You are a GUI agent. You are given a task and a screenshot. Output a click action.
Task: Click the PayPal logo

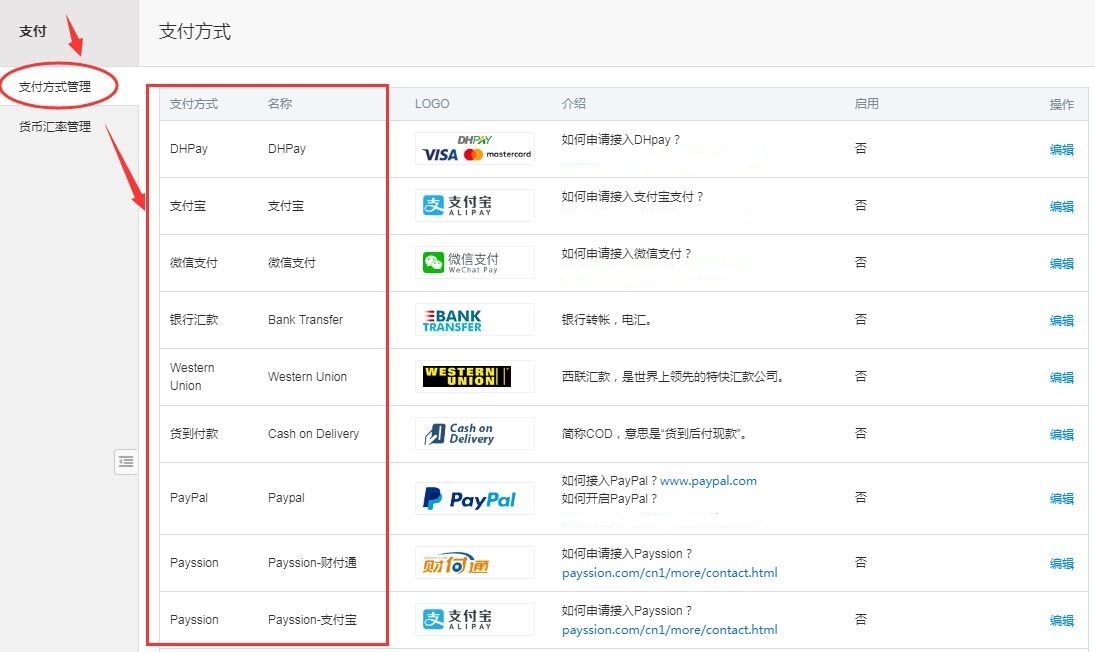[x=475, y=498]
